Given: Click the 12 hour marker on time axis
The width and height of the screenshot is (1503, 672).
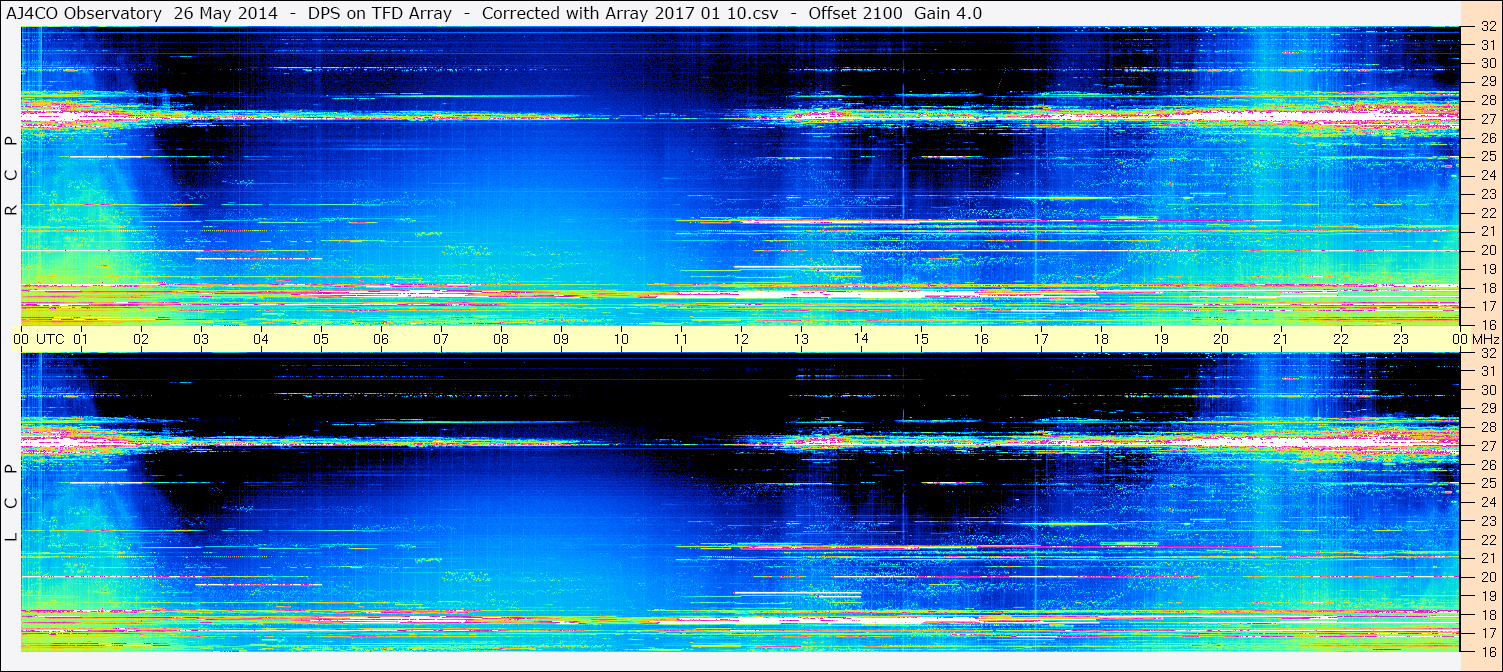Looking at the screenshot, I should pos(741,339).
